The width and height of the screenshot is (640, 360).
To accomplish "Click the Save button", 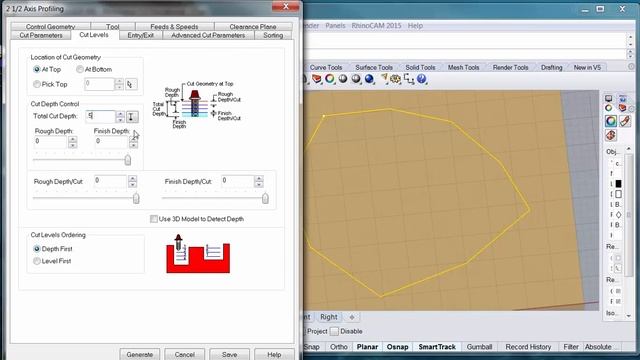I will [x=229, y=354].
